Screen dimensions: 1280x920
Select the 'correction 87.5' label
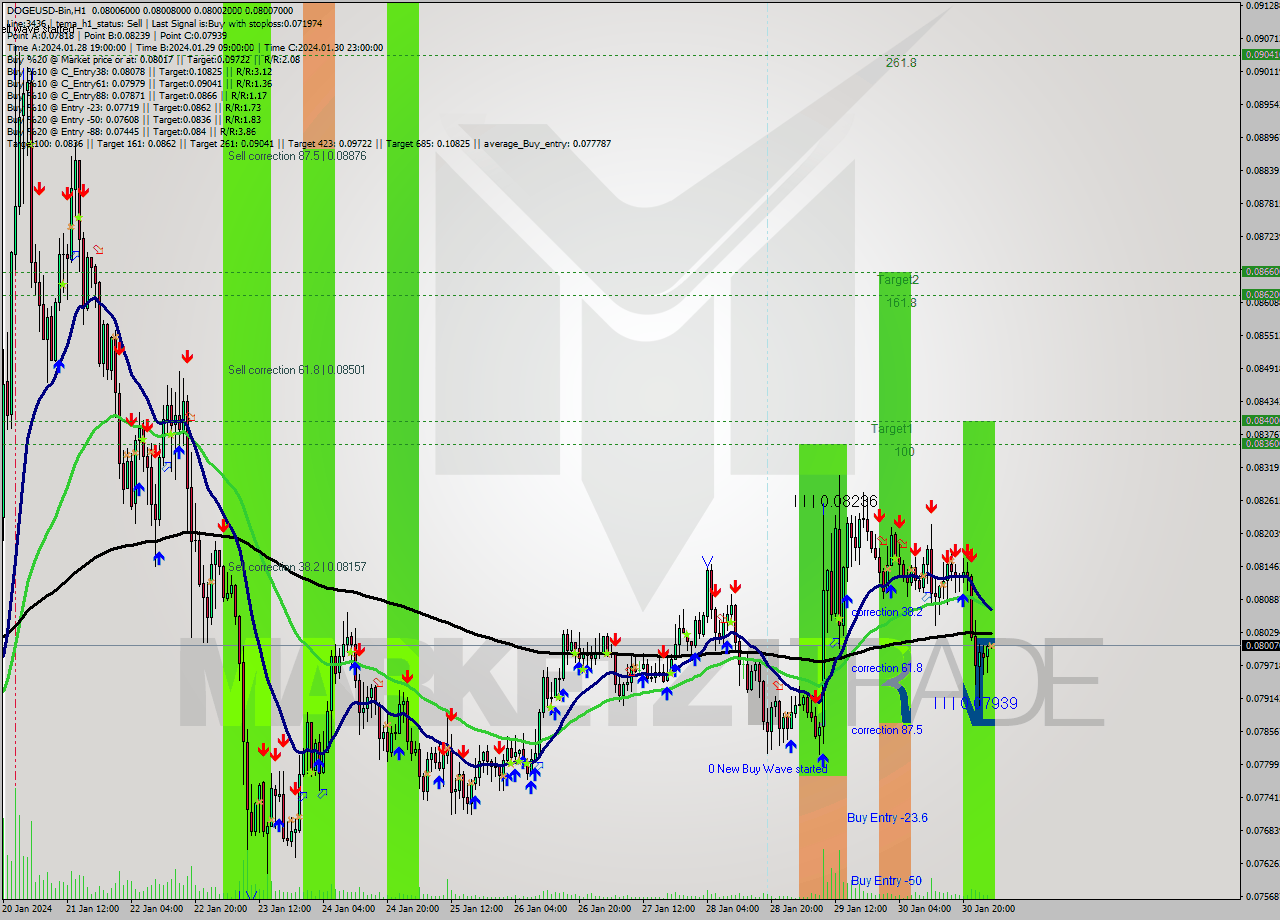click(887, 730)
